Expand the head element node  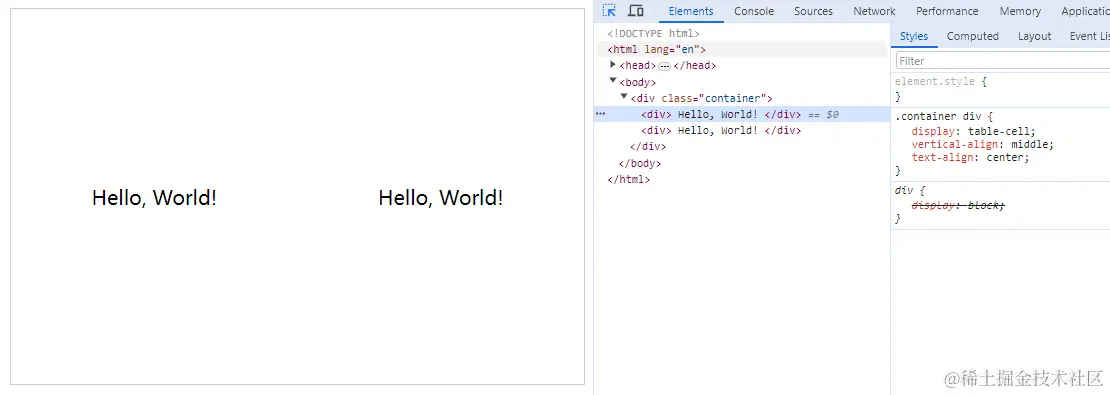coord(613,64)
